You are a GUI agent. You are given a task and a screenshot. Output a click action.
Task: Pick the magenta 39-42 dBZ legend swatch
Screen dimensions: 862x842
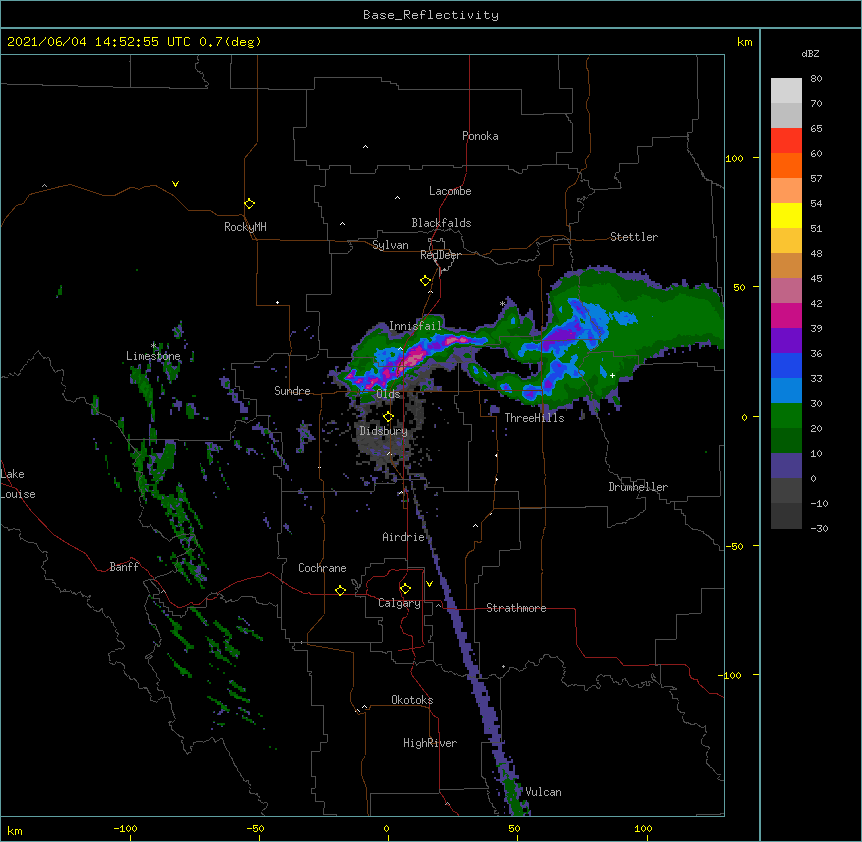click(x=786, y=316)
